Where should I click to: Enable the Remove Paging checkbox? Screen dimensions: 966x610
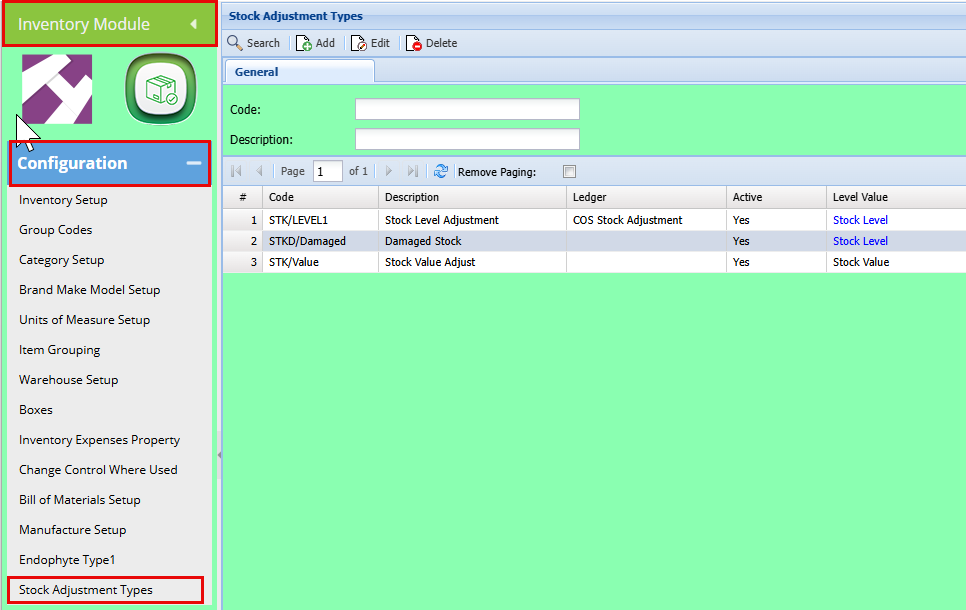[x=570, y=171]
